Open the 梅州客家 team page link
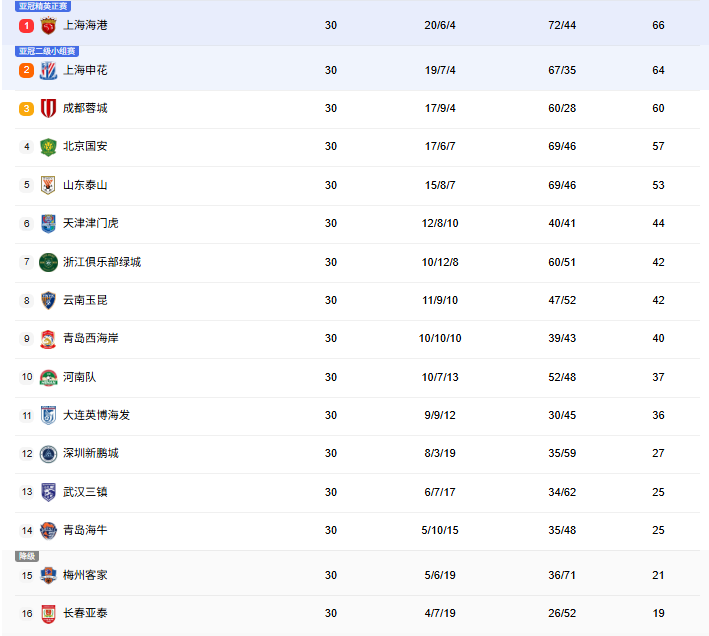 click(85, 575)
